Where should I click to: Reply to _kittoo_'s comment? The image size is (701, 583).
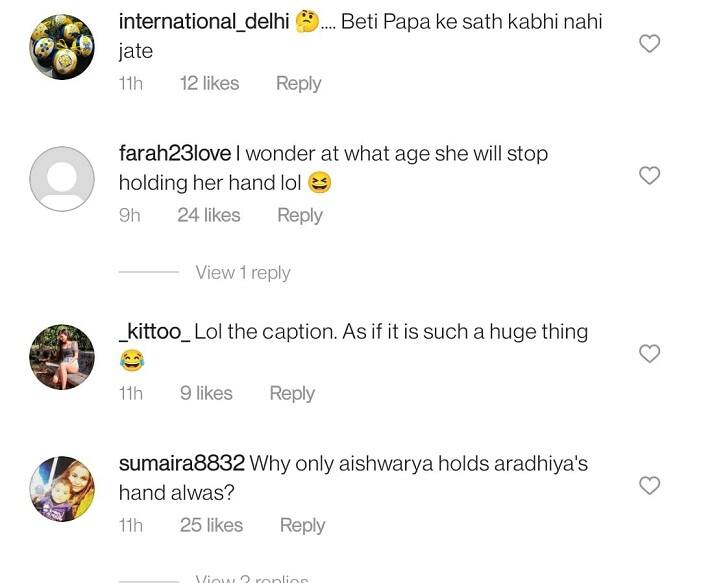pyautogui.click(x=292, y=394)
